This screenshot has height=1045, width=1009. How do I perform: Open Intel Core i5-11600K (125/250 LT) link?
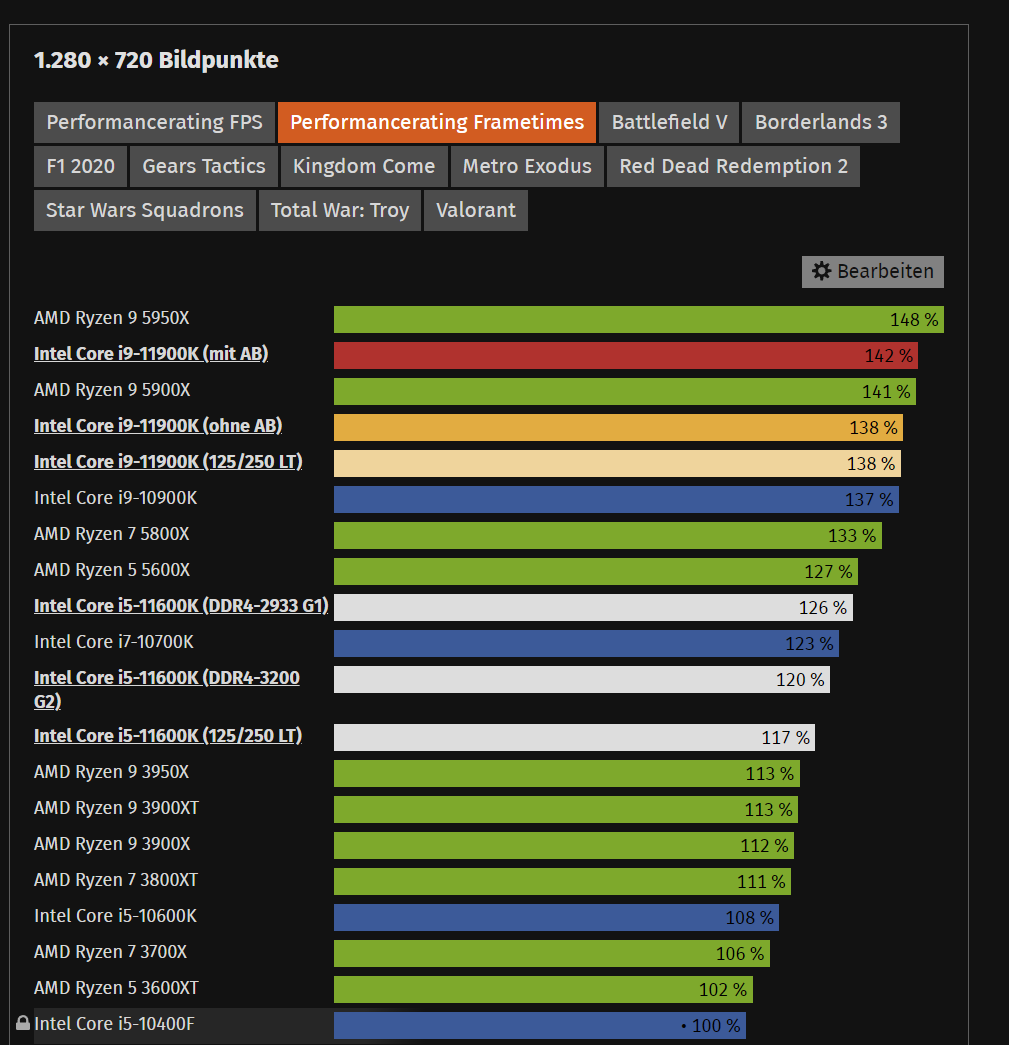click(x=168, y=735)
